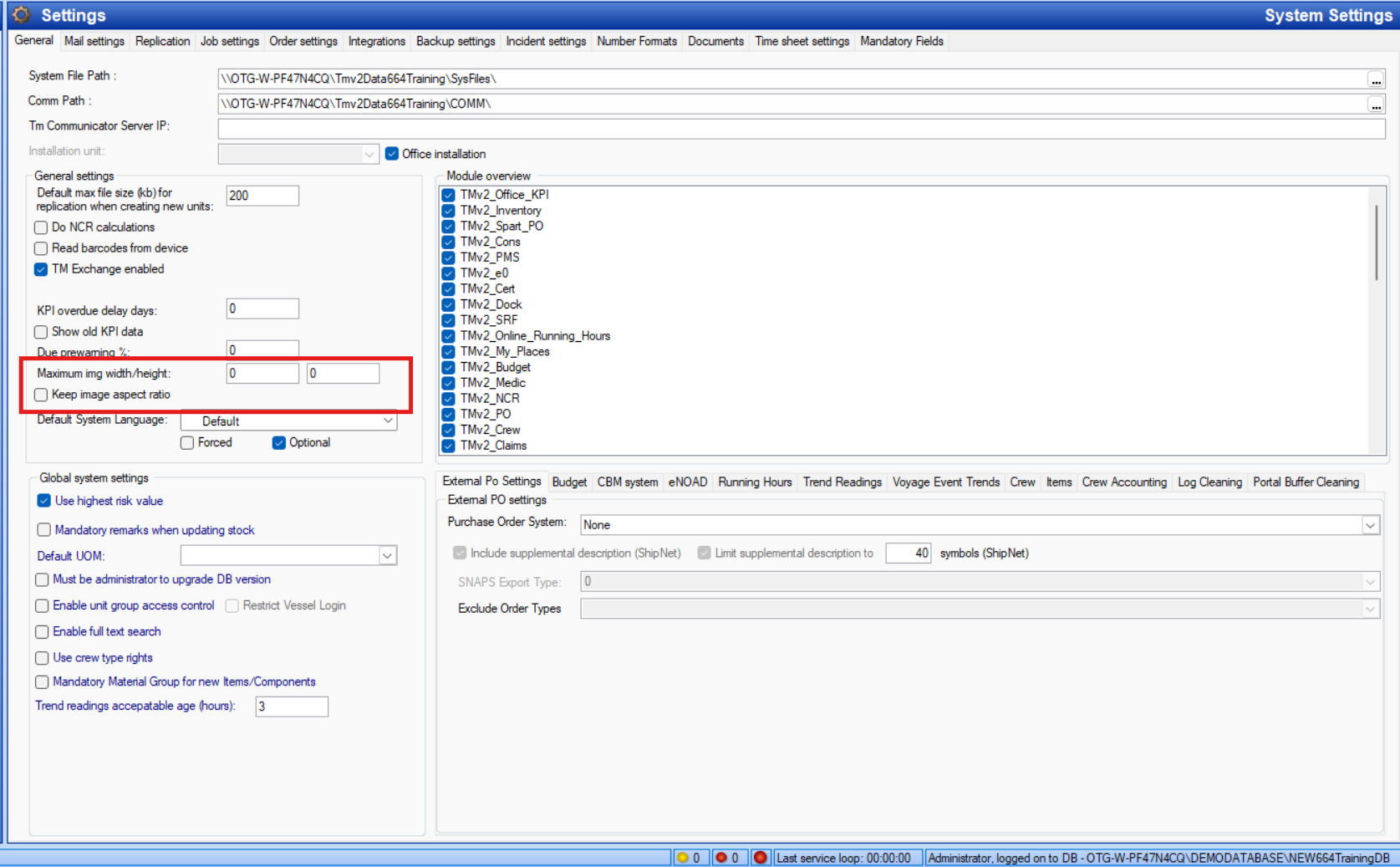The width and height of the screenshot is (1400, 867).
Task: Open the Exclude Order Types dropdown
Action: click(x=1372, y=608)
